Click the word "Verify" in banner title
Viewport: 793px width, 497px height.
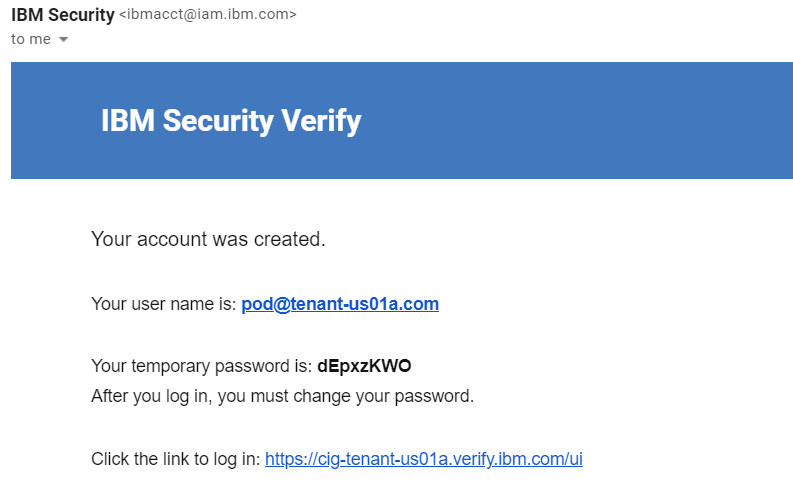click(x=321, y=121)
